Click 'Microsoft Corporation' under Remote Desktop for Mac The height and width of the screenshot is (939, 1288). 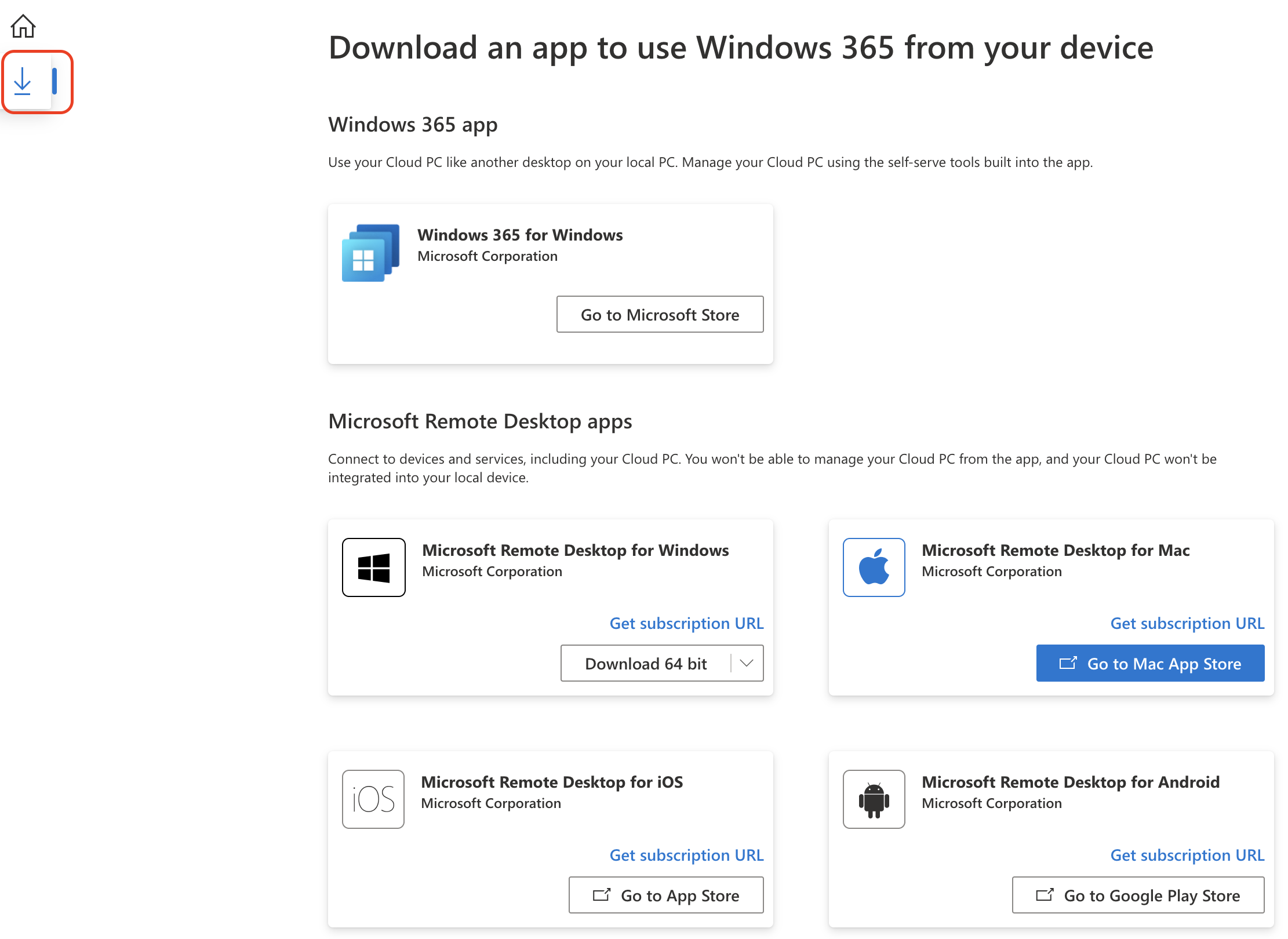[x=992, y=572]
